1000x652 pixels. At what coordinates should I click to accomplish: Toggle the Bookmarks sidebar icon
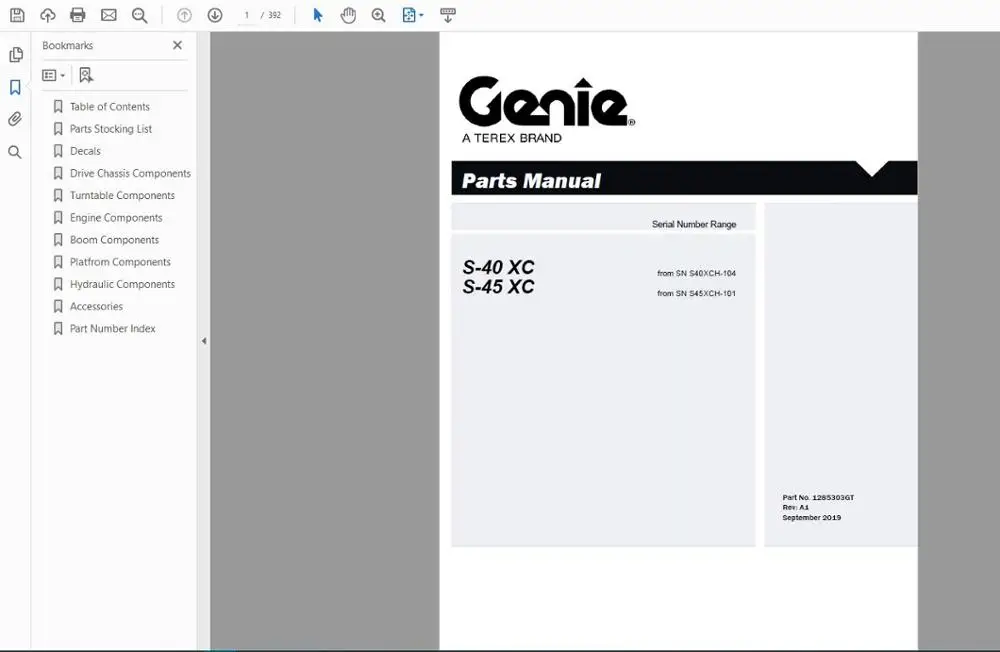point(15,87)
